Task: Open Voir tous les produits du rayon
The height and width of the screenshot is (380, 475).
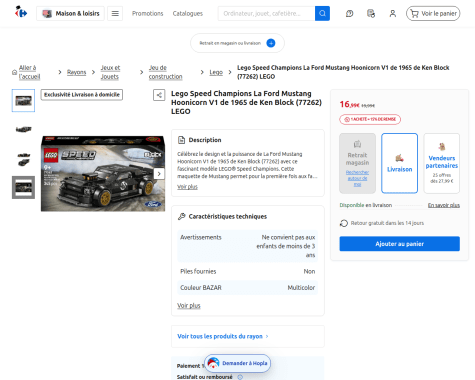Action: click(223, 336)
